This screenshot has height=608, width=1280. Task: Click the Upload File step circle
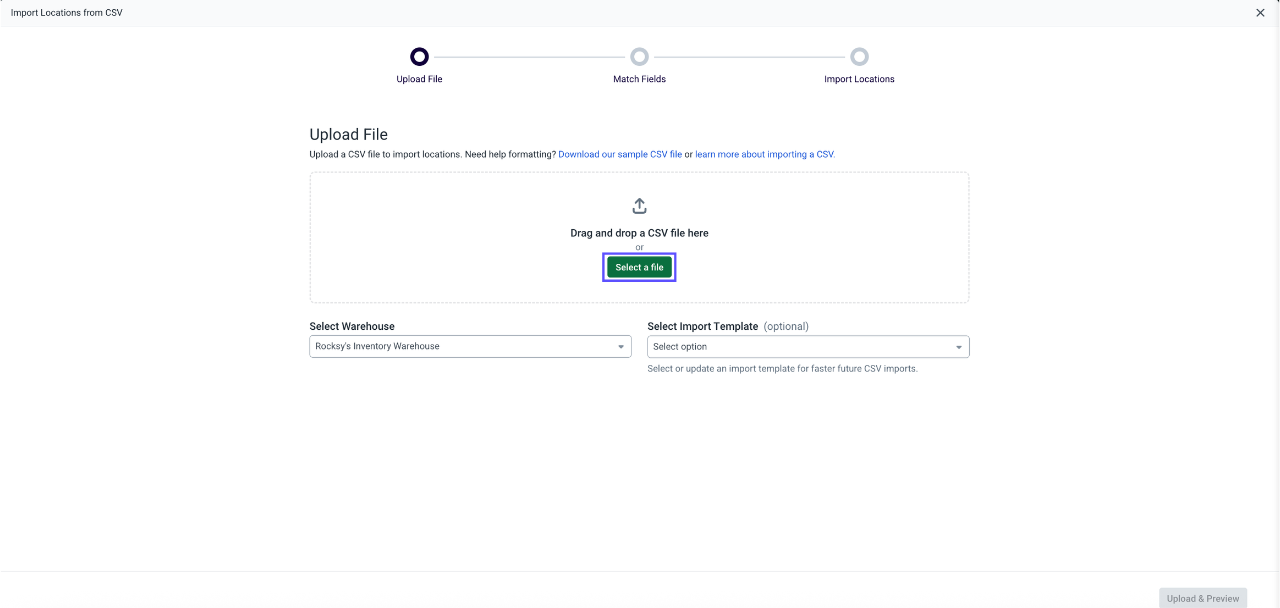[419, 57]
